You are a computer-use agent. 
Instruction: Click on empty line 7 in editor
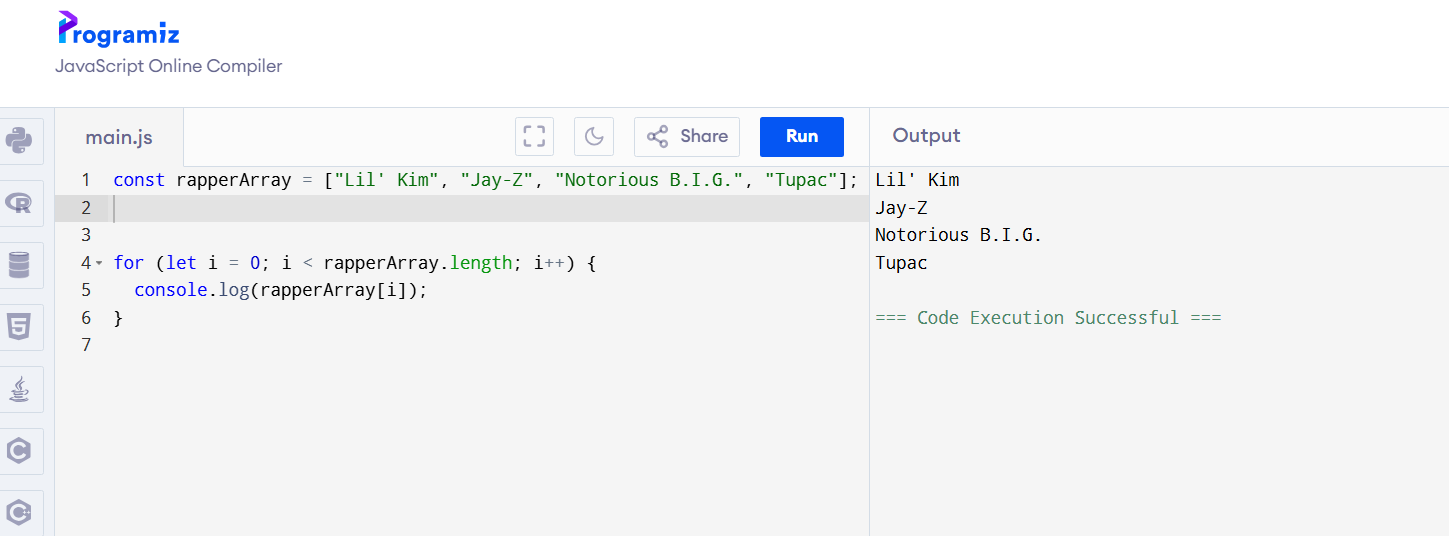coord(400,345)
